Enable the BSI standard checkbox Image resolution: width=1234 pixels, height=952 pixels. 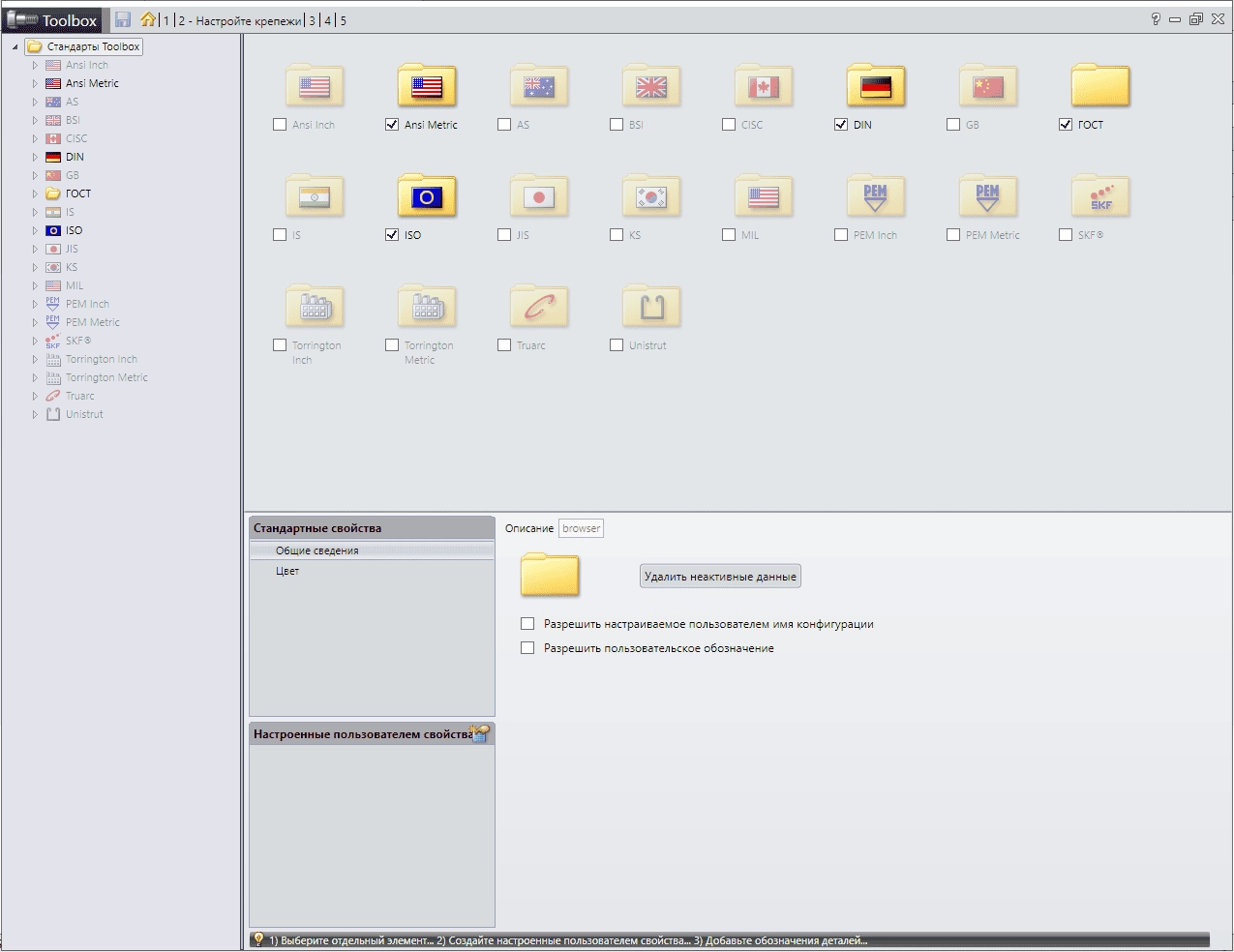pyautogui.click(x=617, y=125)
